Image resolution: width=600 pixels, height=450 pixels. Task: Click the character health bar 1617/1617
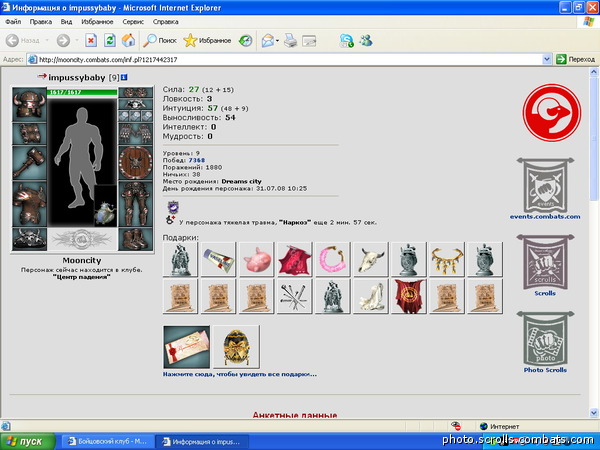(82, 92)
